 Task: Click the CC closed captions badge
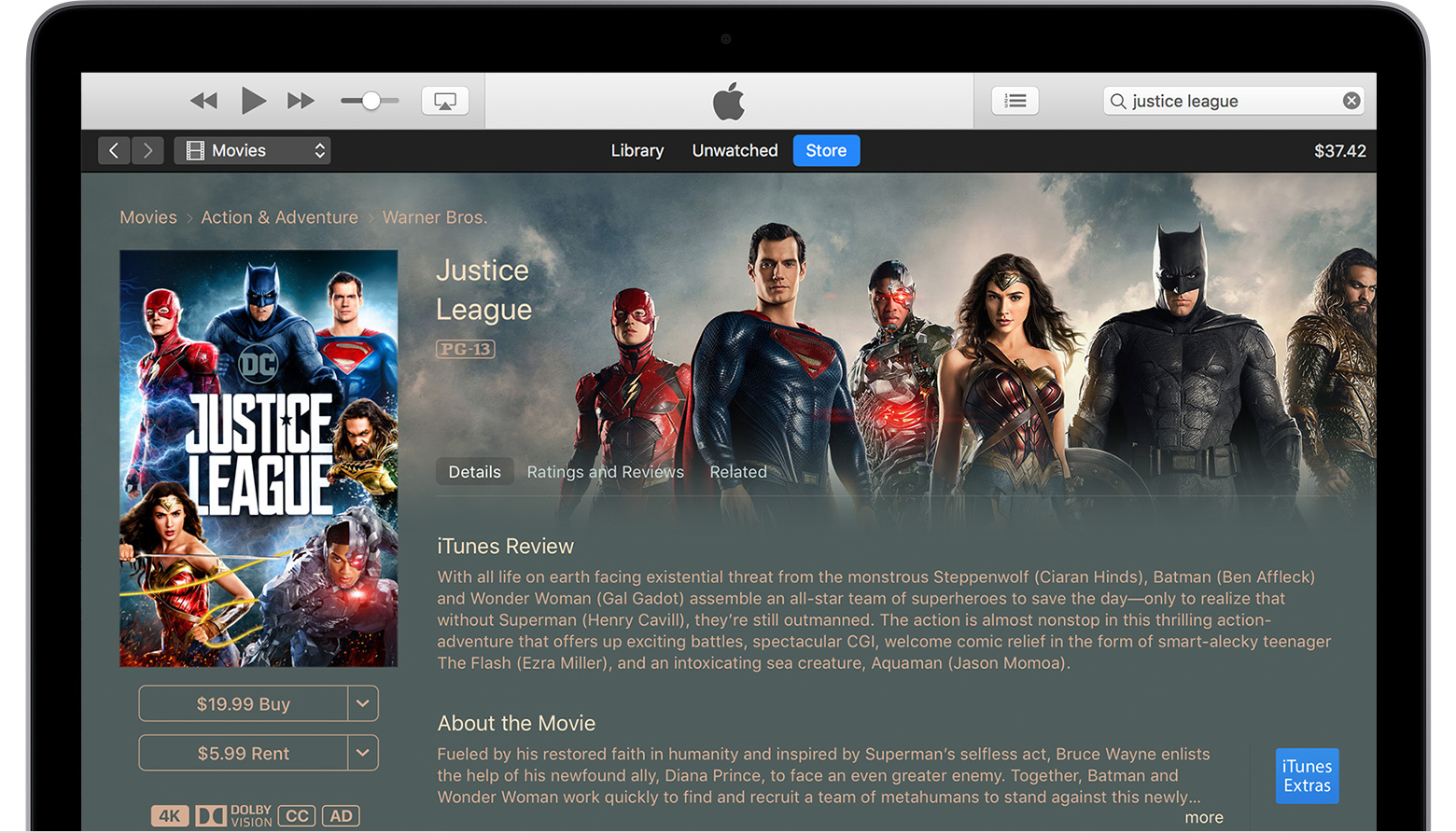(x=297, y=816)
